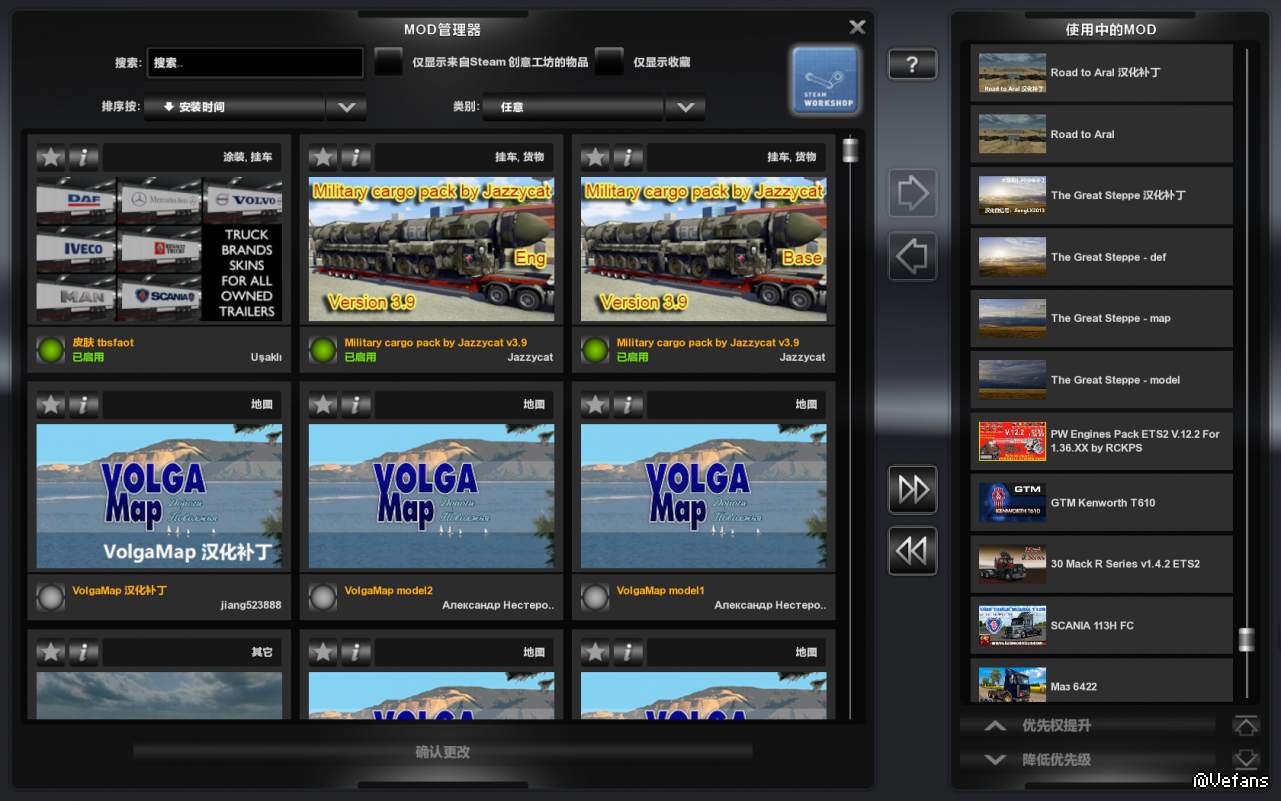
Task: Show info for the VolgaMap model2 mod
Action: [x=355, y=404]
